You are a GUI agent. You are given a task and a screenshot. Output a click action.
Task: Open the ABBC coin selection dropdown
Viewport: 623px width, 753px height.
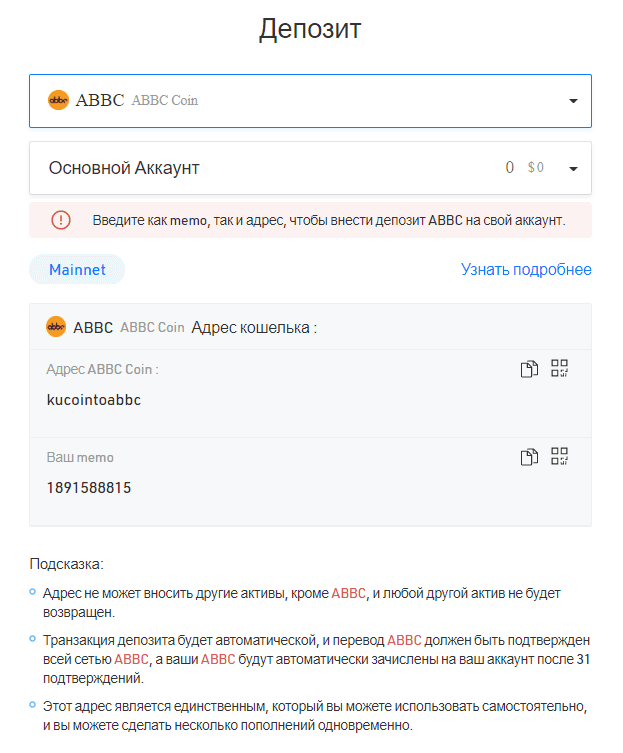point(310,101)
